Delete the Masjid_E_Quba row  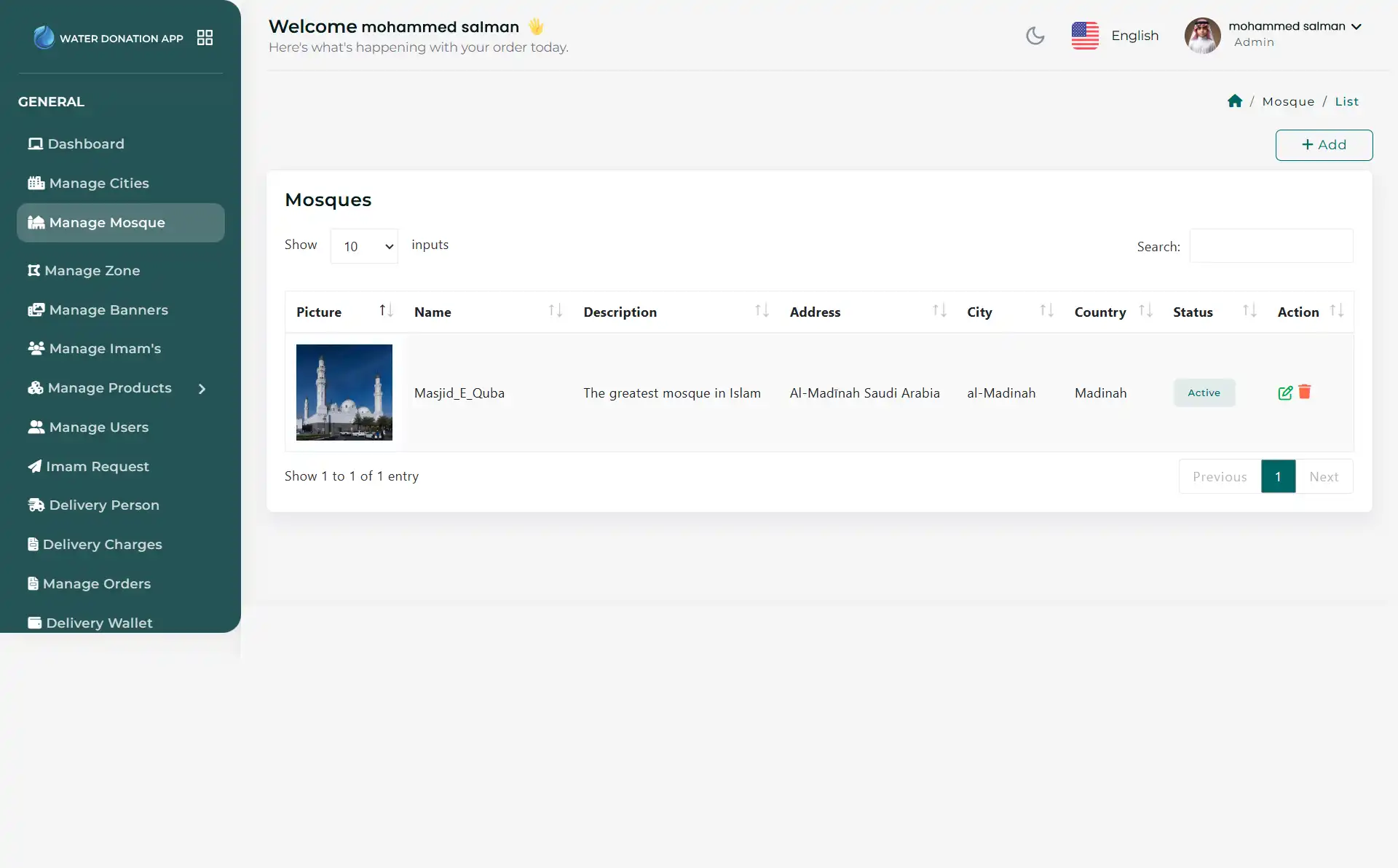(x=1304, y=392)
